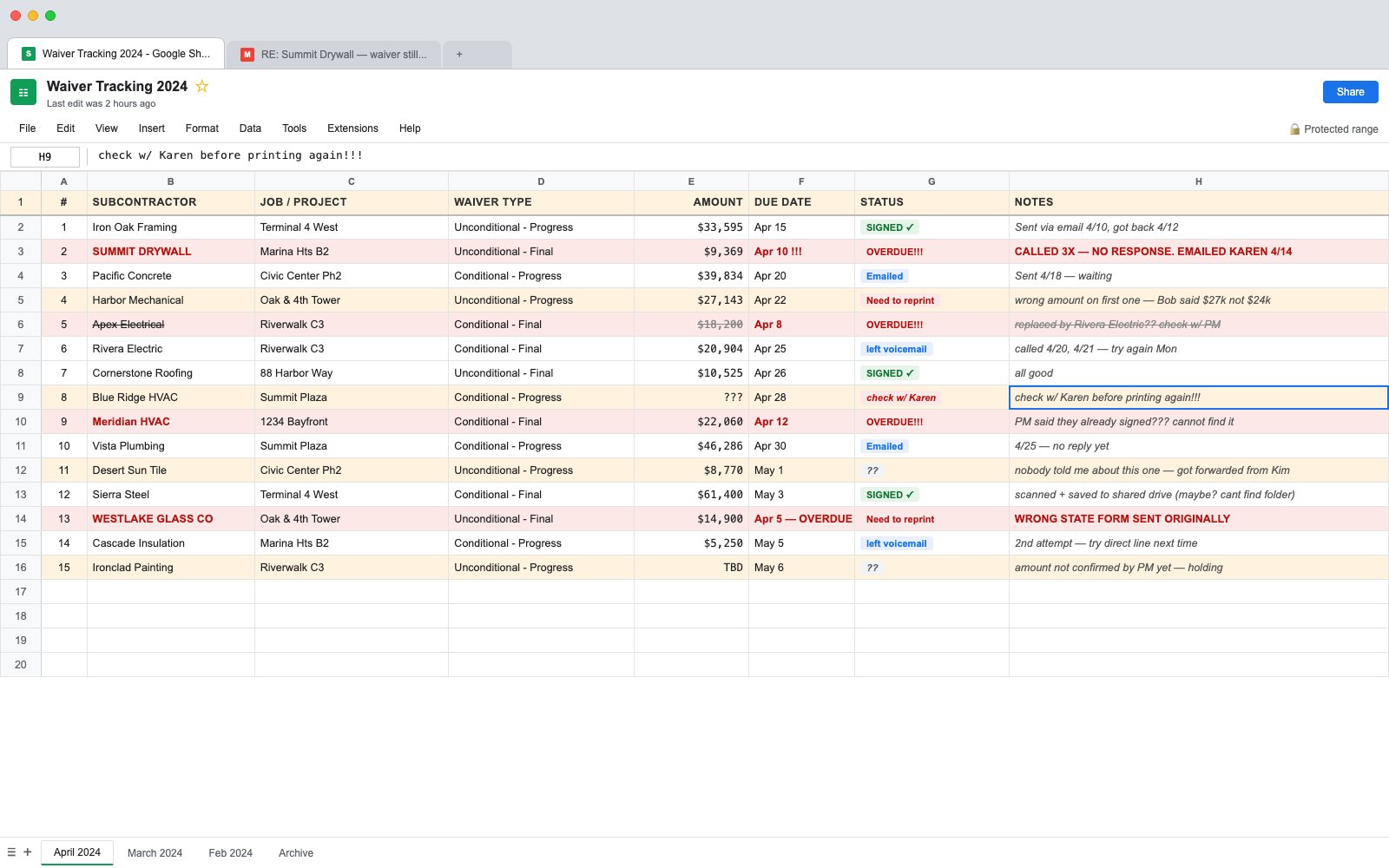Select row 14 header
1389x868 pixels.
21,519
